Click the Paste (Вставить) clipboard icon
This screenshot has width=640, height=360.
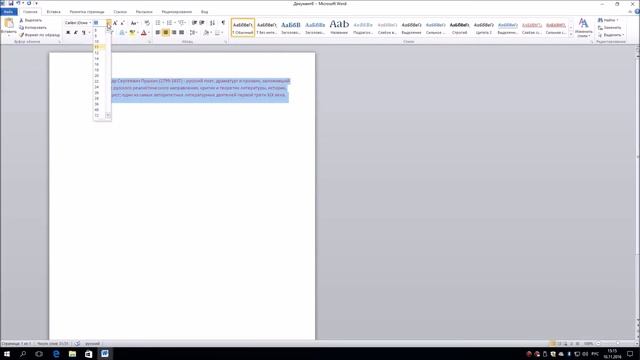9,23
